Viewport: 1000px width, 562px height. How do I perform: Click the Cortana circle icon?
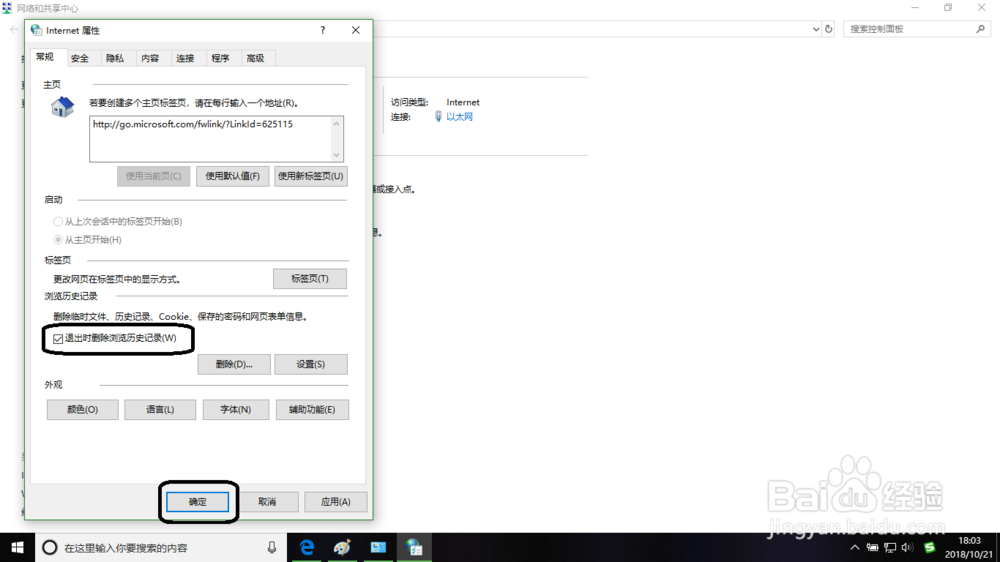(50, 547)
